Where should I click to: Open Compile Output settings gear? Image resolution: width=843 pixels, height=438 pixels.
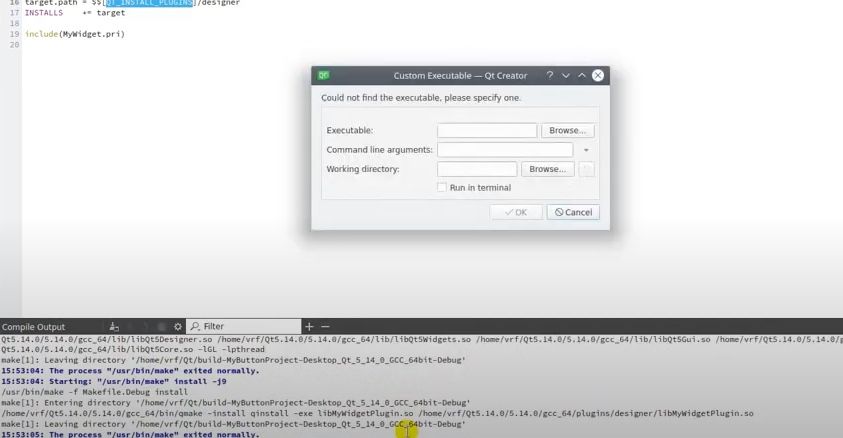178,327
